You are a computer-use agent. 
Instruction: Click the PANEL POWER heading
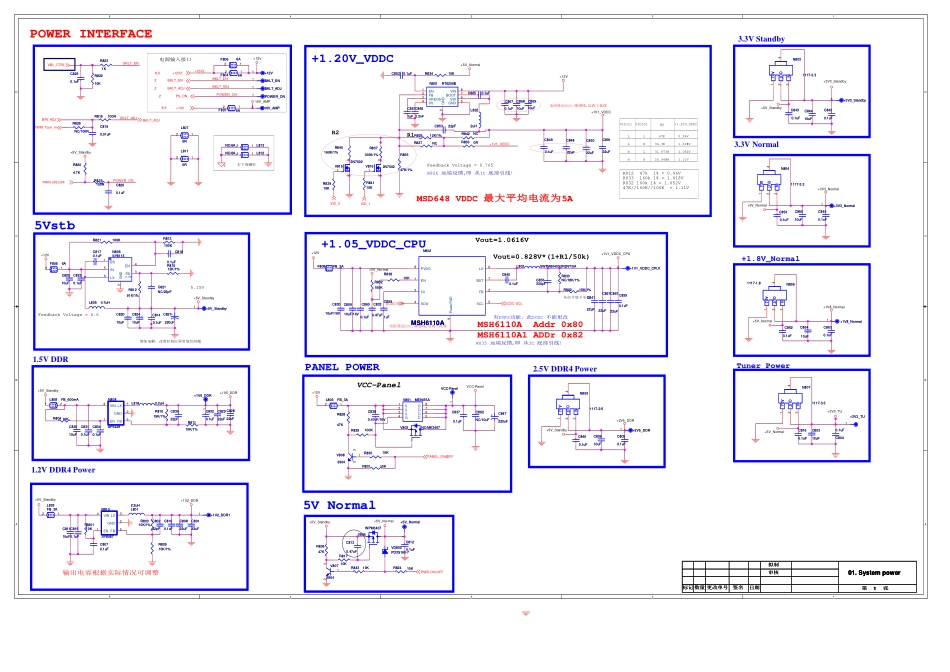[342, 367]
